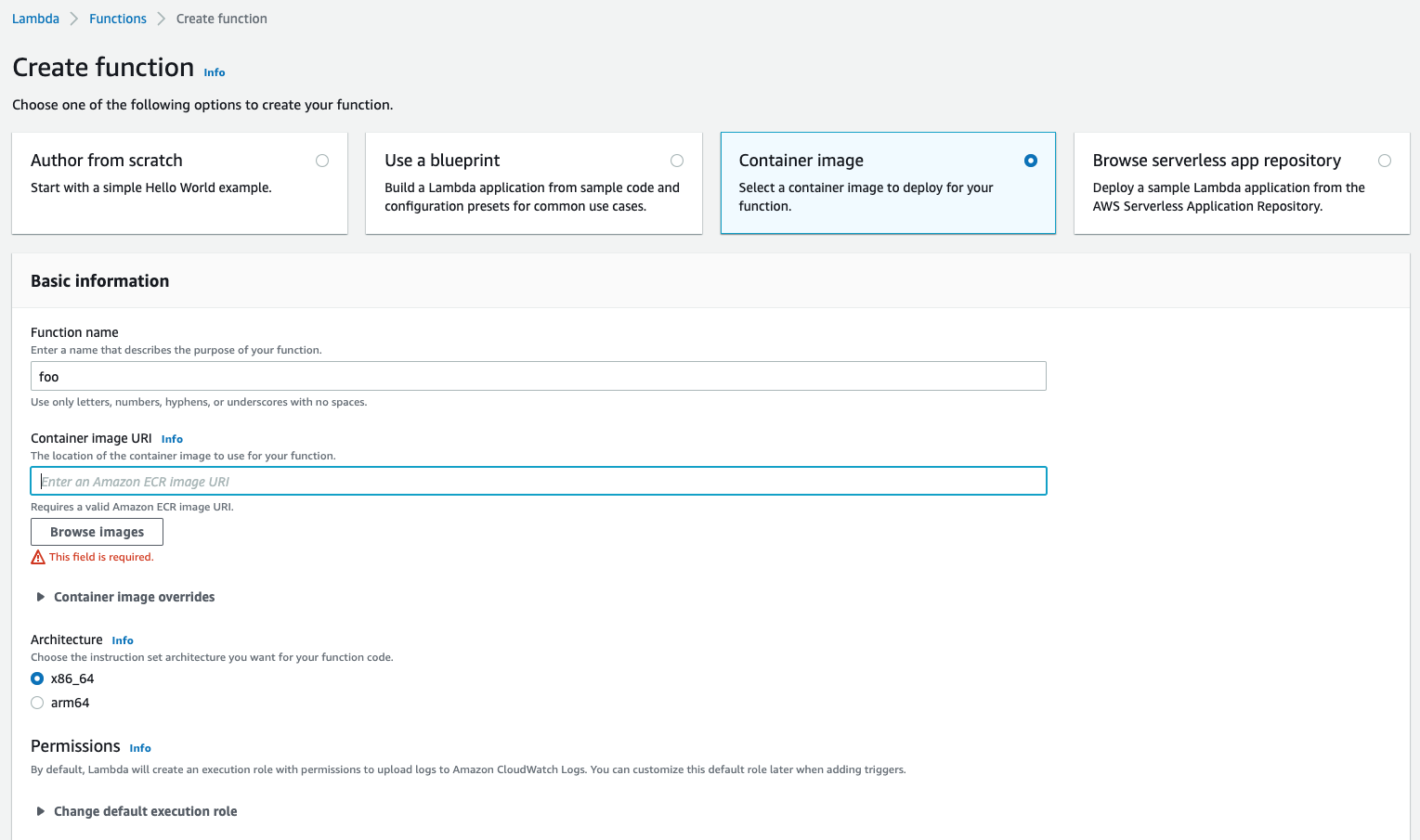The image size is (1420, 840).
Task: Click the Permissions heading text
Action: point(75,746)
